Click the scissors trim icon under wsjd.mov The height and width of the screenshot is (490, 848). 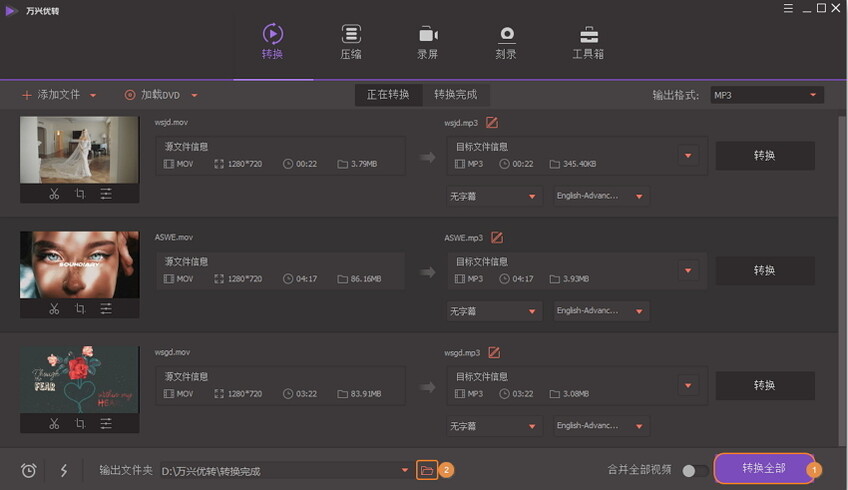[x=54, y=194]
